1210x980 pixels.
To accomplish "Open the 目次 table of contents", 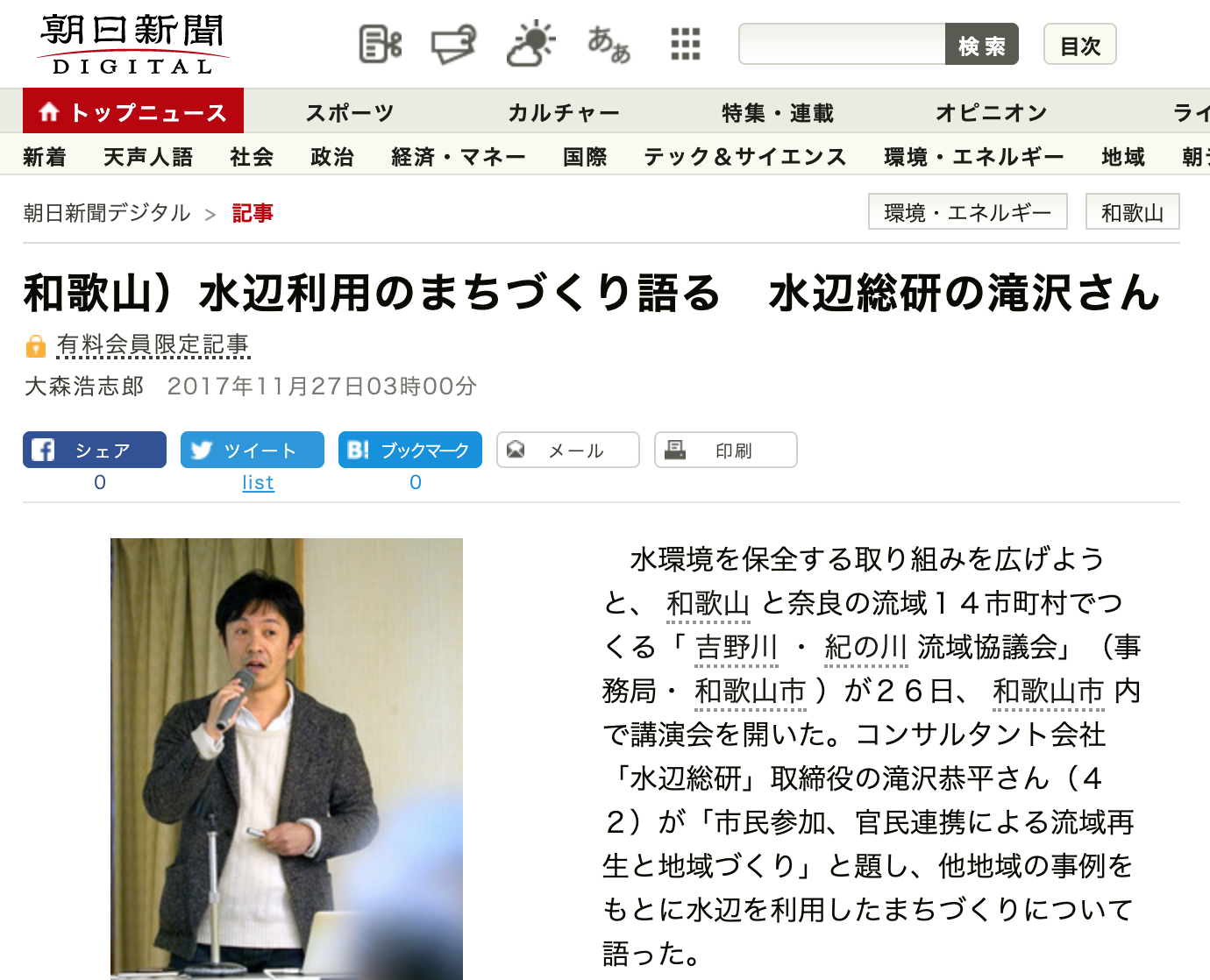I will [x=1080, y=44].
